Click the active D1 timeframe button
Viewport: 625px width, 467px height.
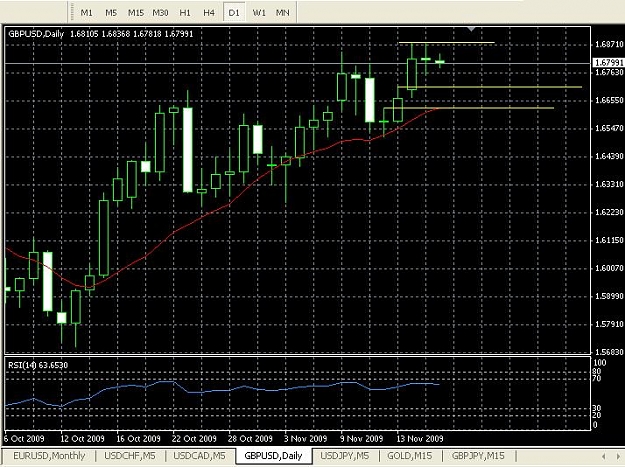[x=234, y=13]
